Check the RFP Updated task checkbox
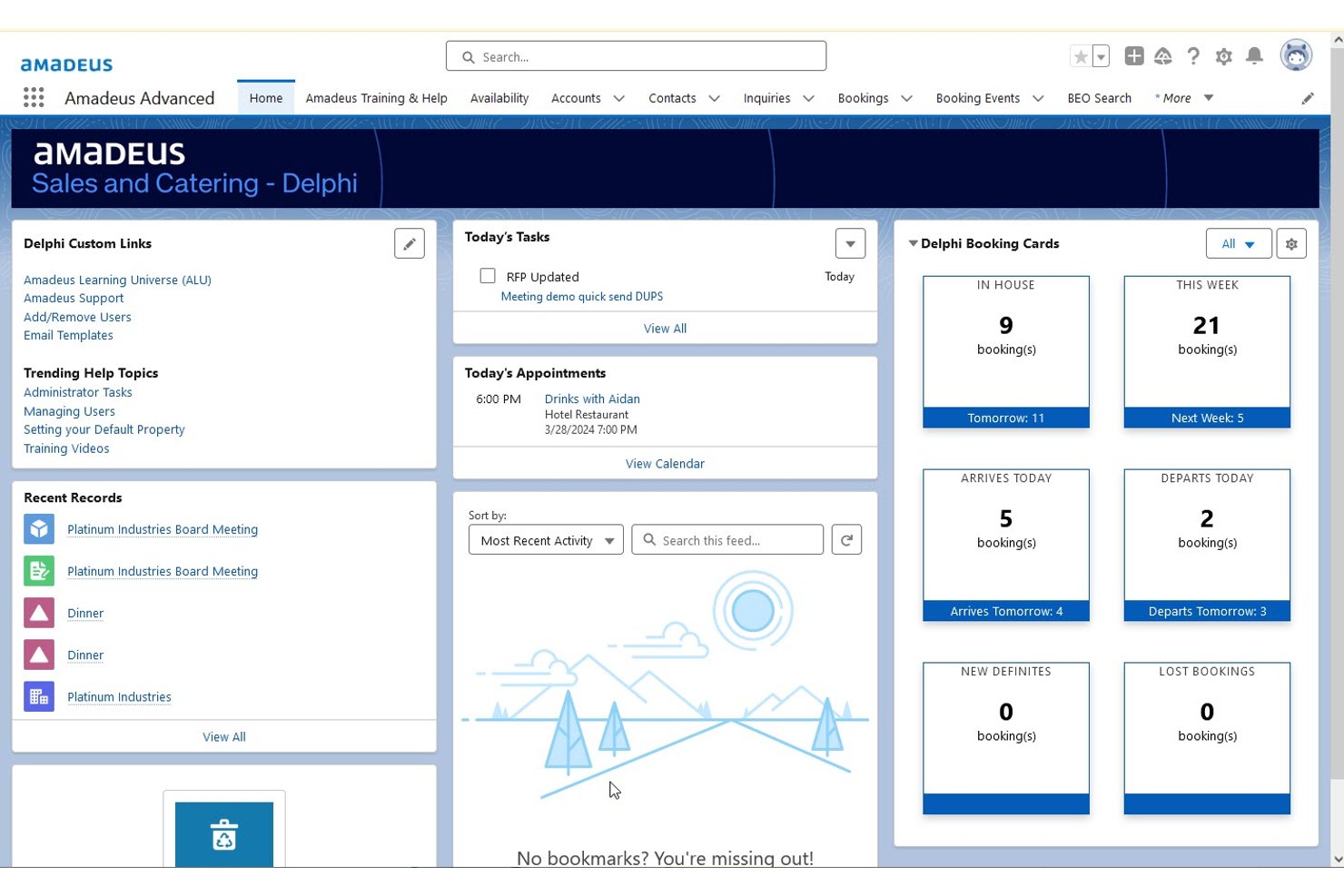Viewport: 1344px width, 896px height. pyautogui.click(x=488, y=276)
